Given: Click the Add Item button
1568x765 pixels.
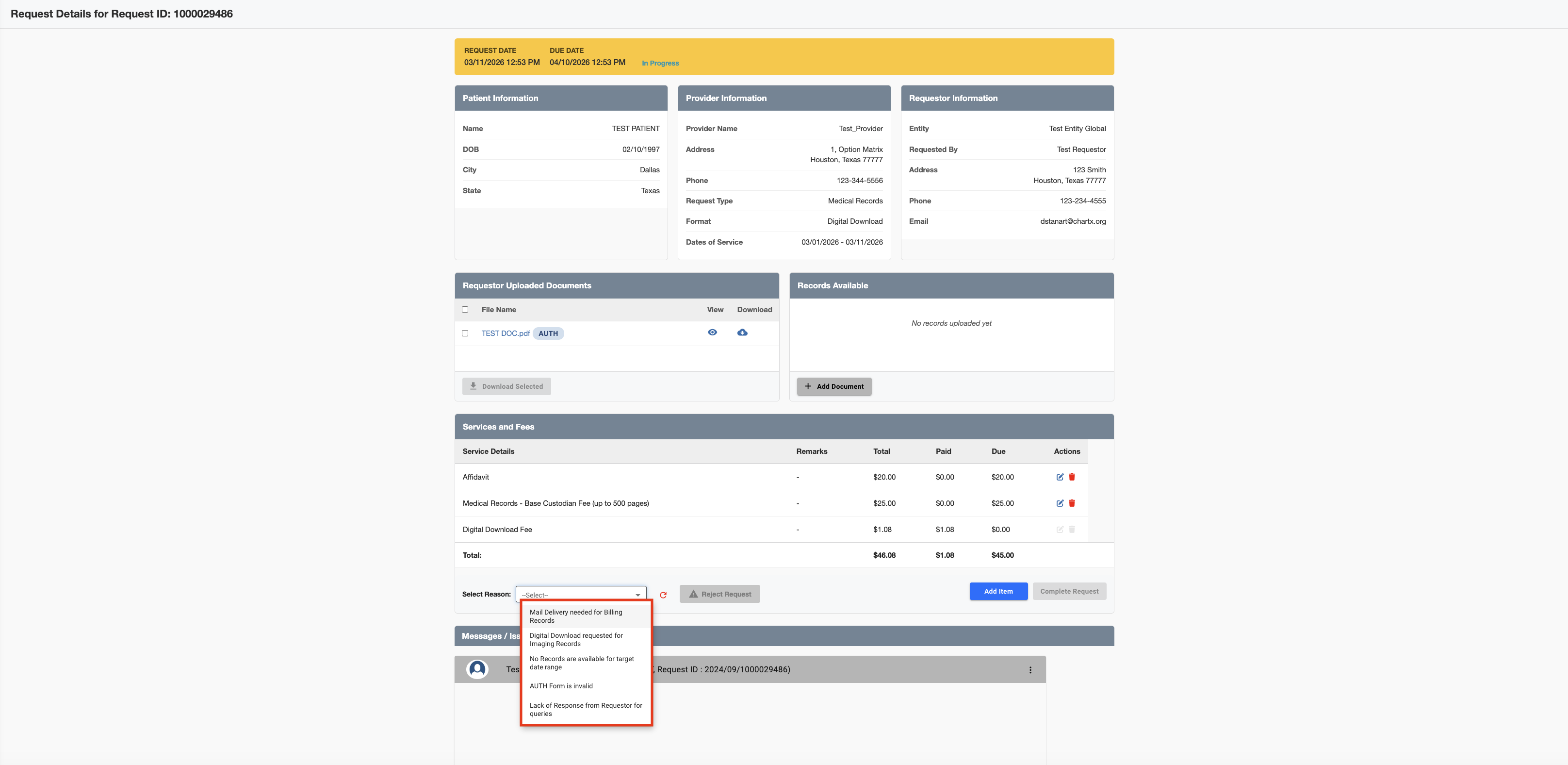Looking at the screenshot, I should point(998,591).
